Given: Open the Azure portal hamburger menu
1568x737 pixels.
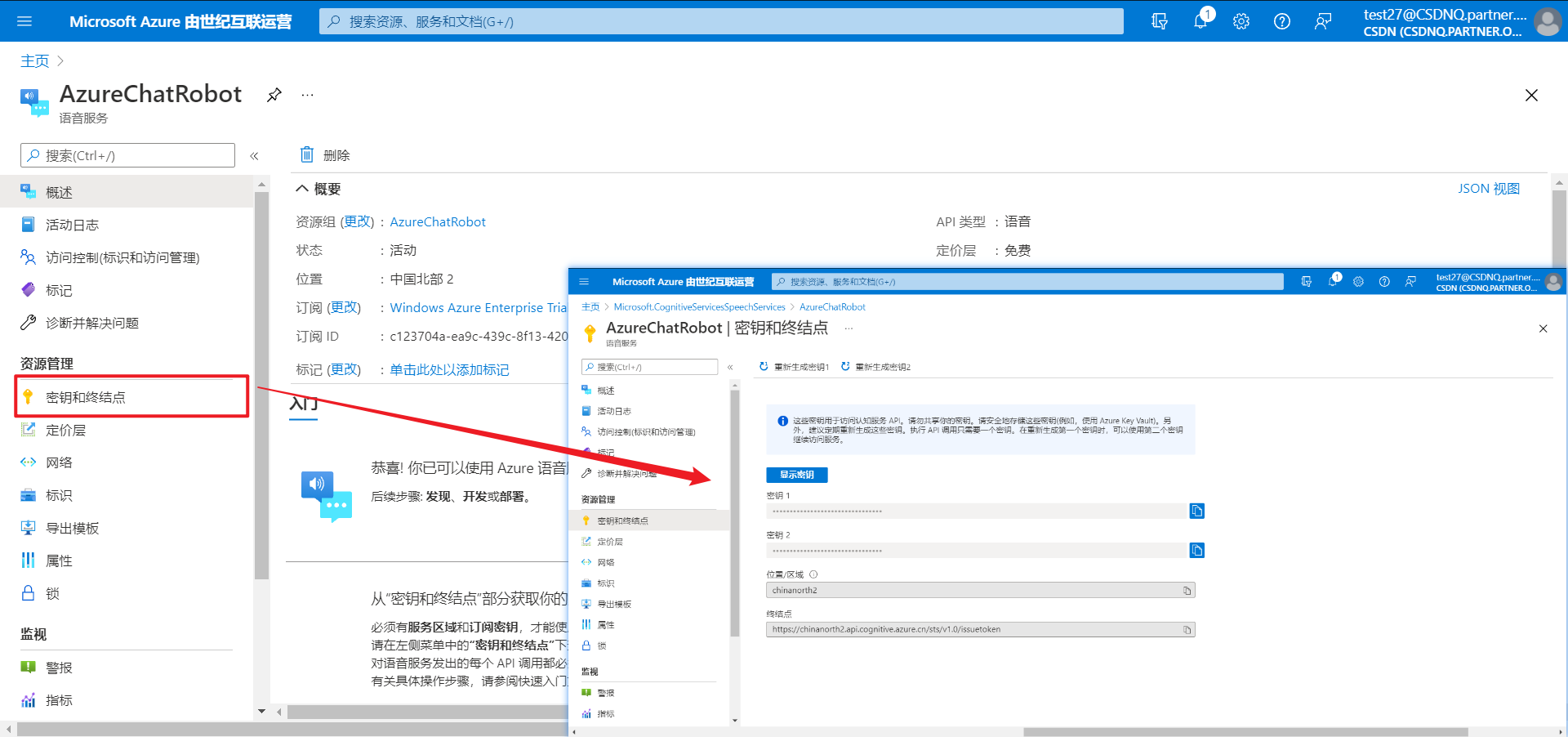Looking at the screenshot, I should point(24,21).
